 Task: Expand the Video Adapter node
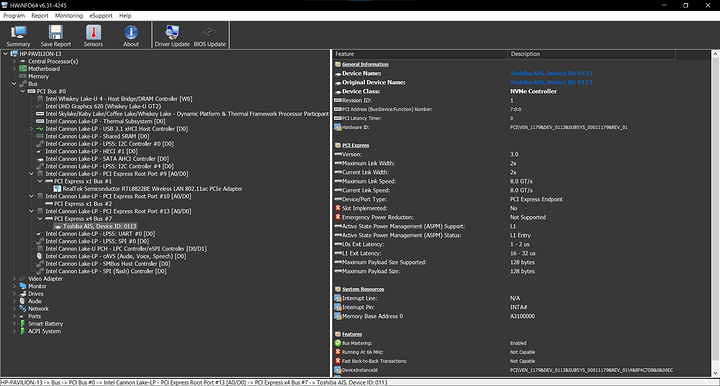[14, 279]
